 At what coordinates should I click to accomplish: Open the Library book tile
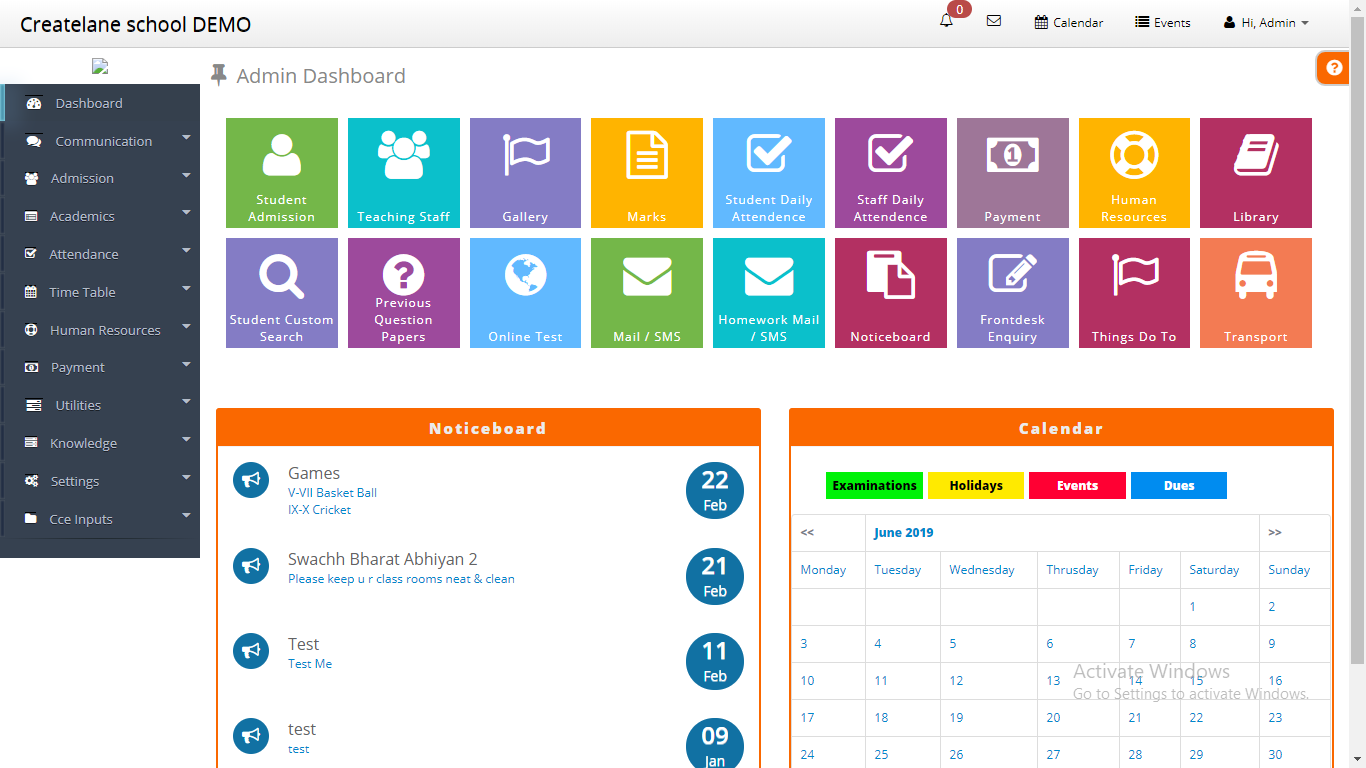tap(1255, 173)
